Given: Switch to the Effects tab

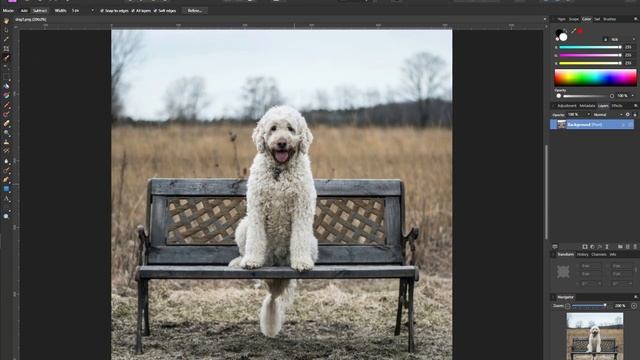Looking at the screenshot, I should (x=617, y=106).
